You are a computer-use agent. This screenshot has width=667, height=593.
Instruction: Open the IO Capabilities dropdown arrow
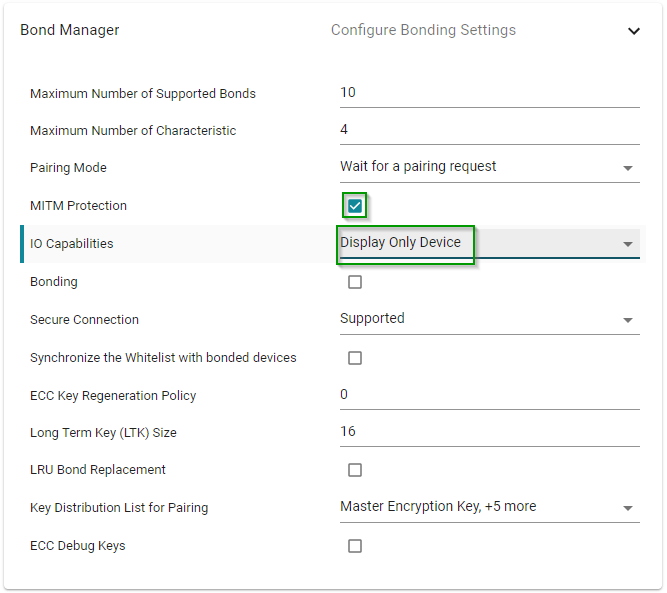[x=628, y=244]
